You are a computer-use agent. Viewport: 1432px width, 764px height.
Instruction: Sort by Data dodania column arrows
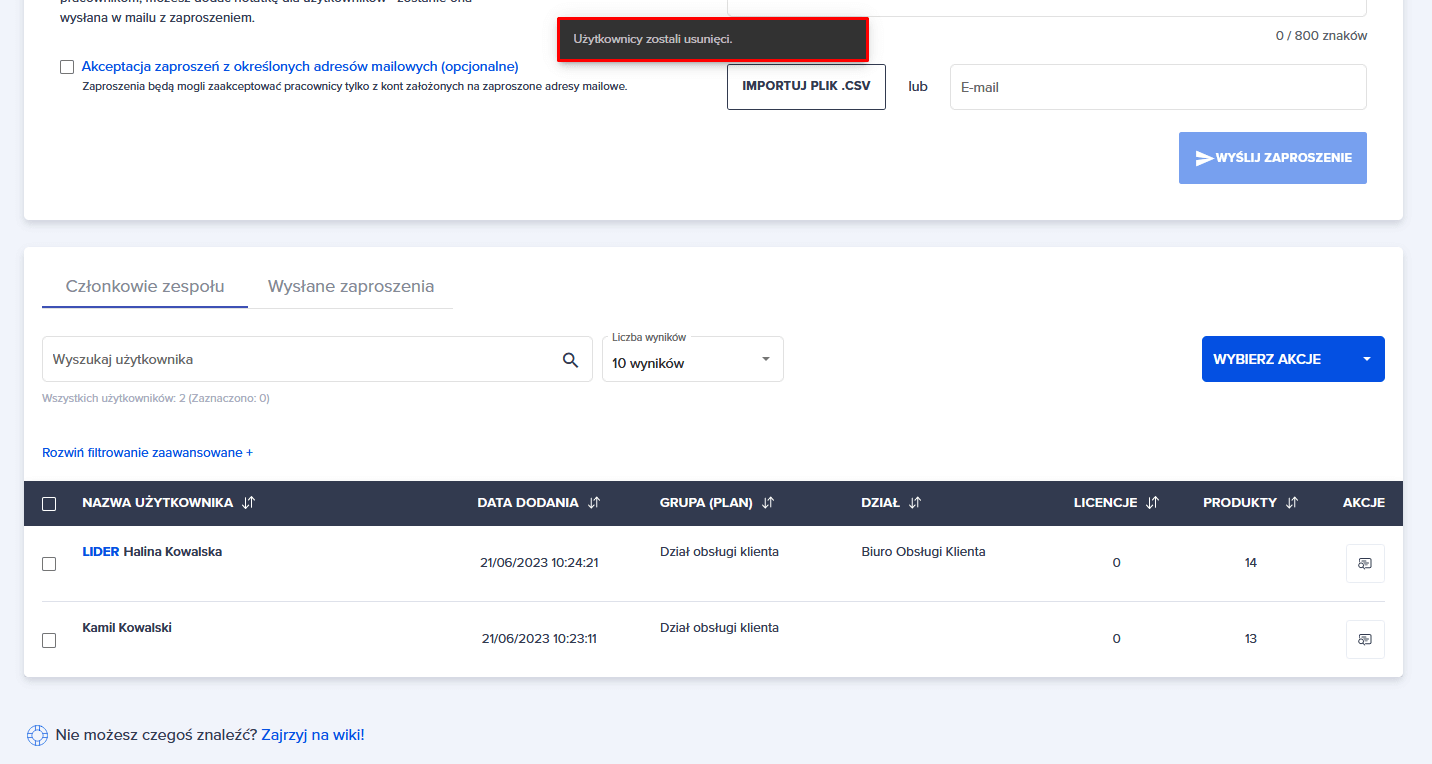point(594,503)
